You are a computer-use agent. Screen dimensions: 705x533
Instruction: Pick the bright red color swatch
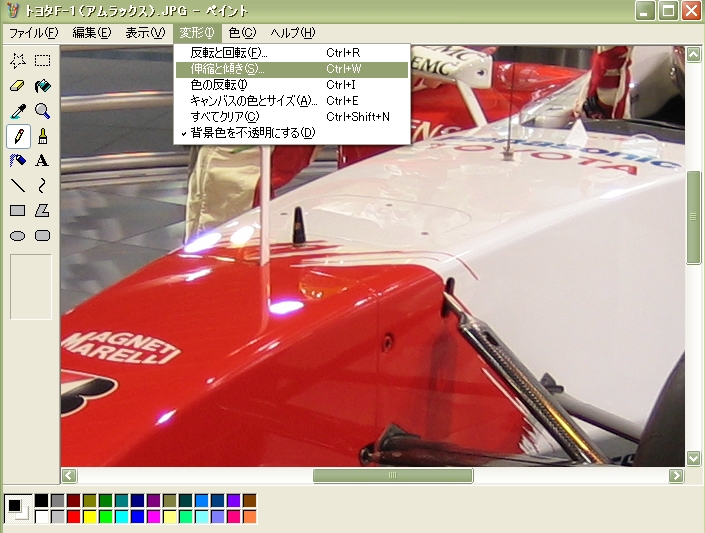click(x=73, y=517)
